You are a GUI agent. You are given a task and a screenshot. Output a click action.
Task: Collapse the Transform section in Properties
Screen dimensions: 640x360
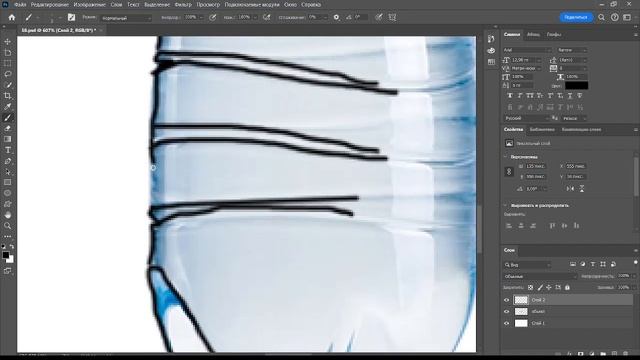point(506,157)
